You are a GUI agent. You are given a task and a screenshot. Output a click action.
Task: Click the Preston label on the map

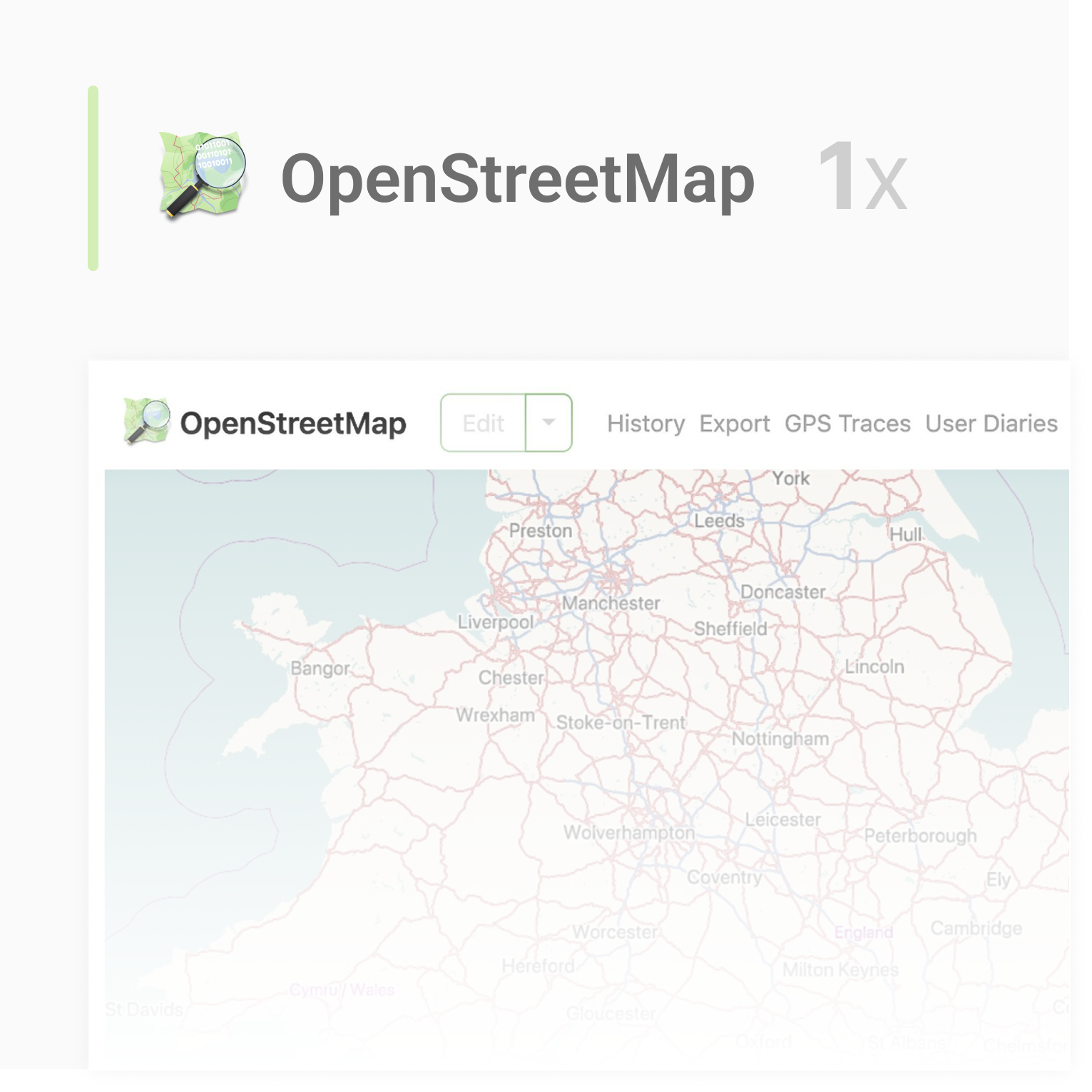541,531
